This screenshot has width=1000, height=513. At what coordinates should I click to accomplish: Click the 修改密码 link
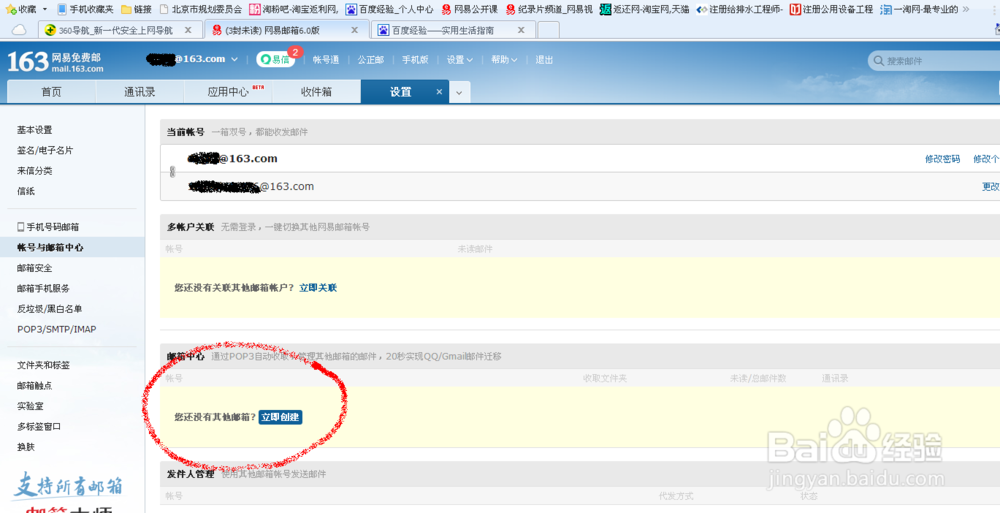pos(943,159)
